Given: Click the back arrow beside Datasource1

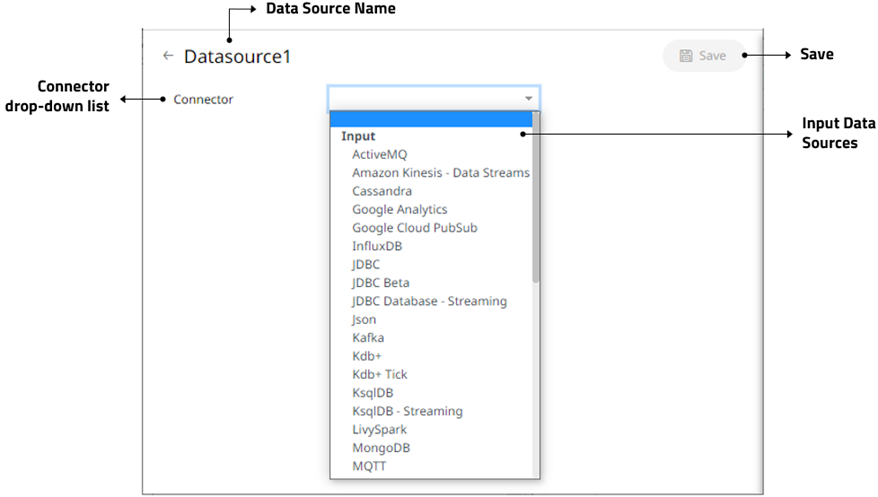Looking at the screenshot, I should (168, 56).
